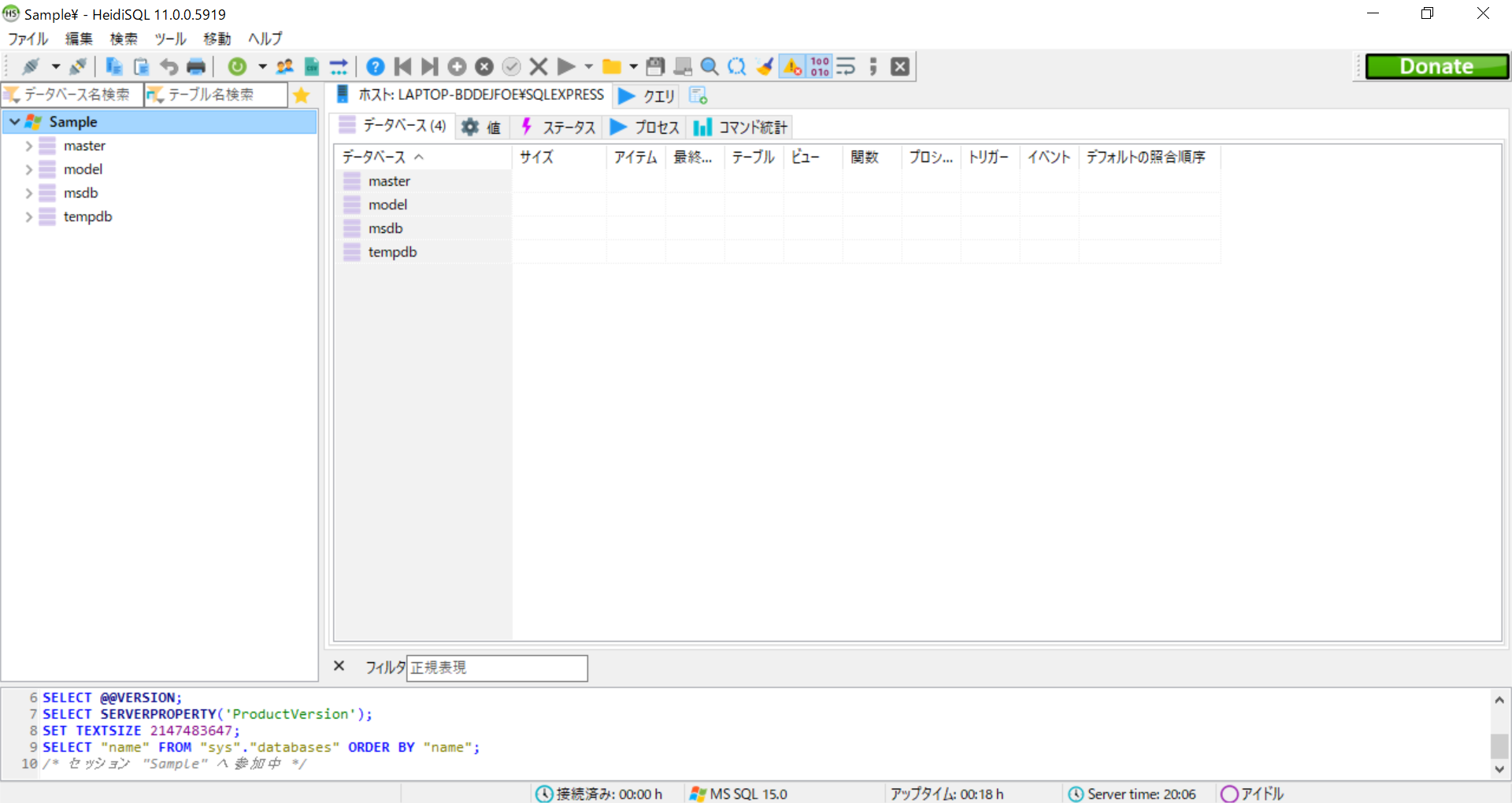
Task: Toggle the word wrap icon
Action: coord(846,67)
